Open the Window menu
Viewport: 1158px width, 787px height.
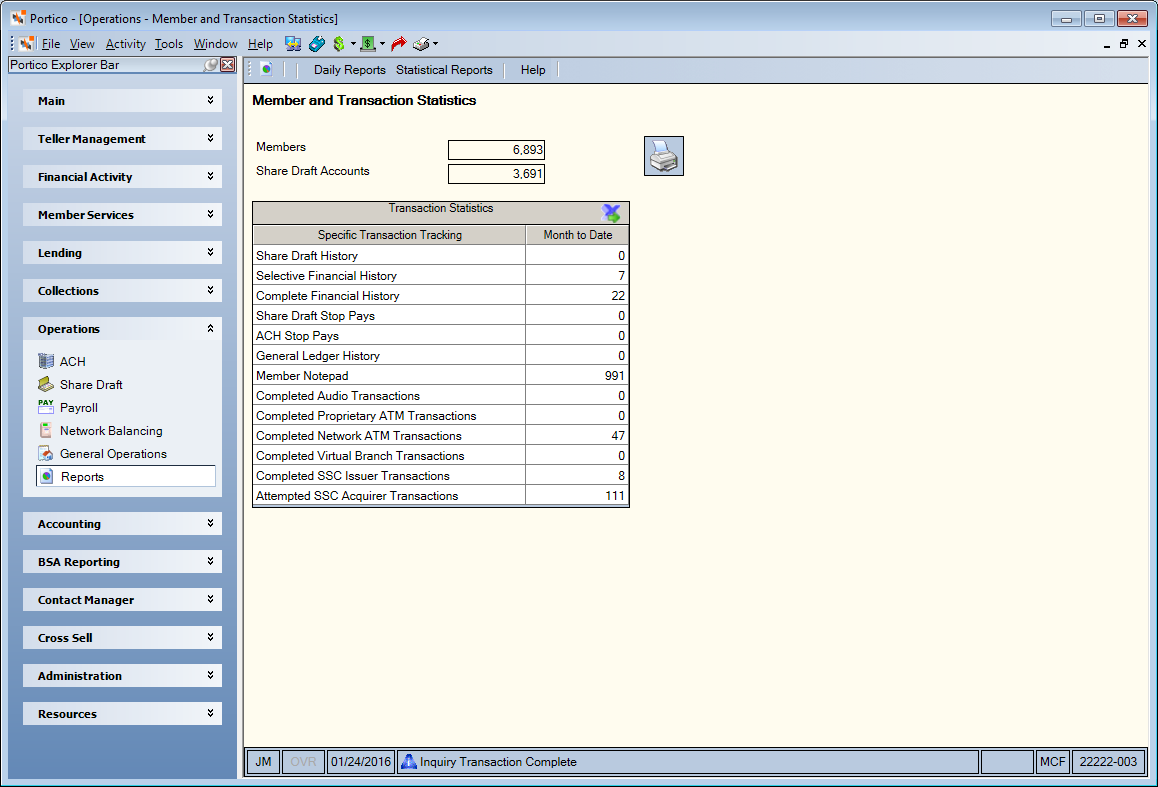(216, 44)
